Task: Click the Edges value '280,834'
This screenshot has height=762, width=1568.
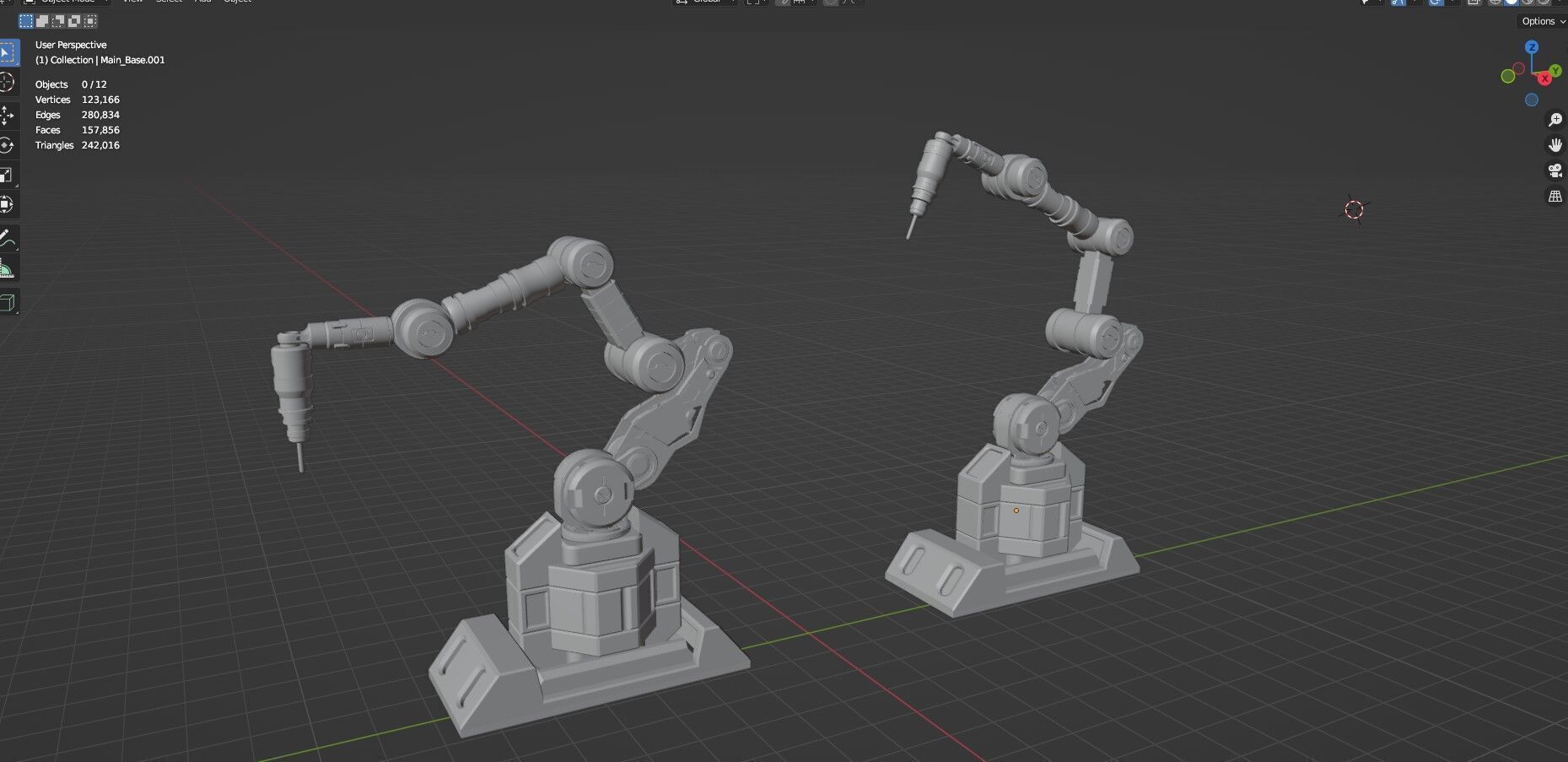Action: [x=100, y=115]
